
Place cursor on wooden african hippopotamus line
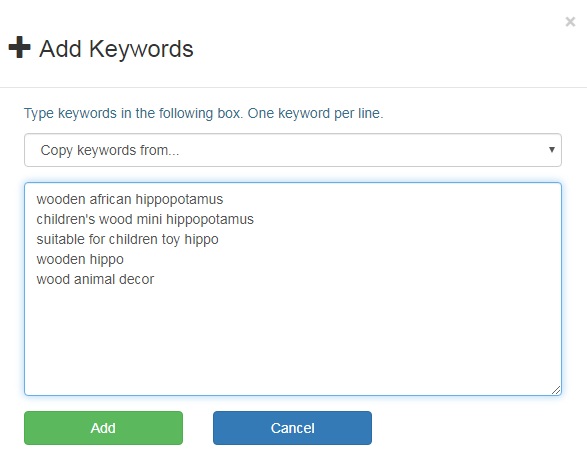click(130, 200)
